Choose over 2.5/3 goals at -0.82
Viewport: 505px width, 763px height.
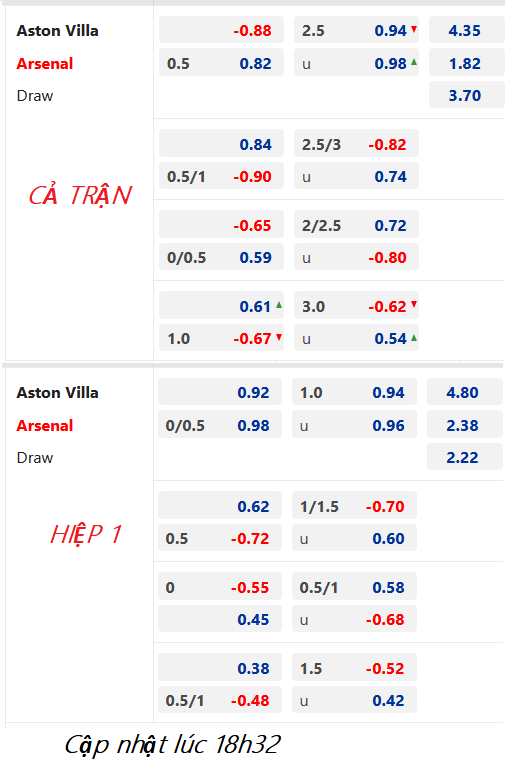click(356, 144)
